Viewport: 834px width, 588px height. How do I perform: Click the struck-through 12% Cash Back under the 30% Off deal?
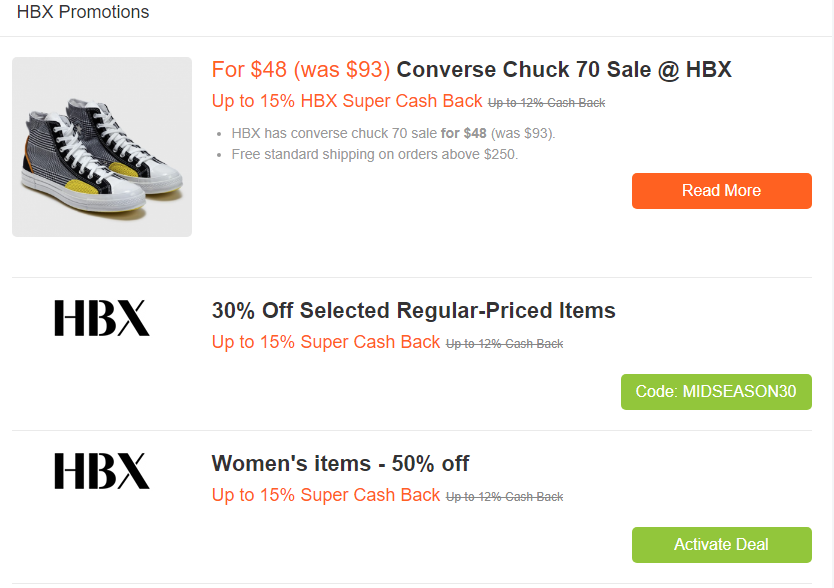(x=504, y=344)
